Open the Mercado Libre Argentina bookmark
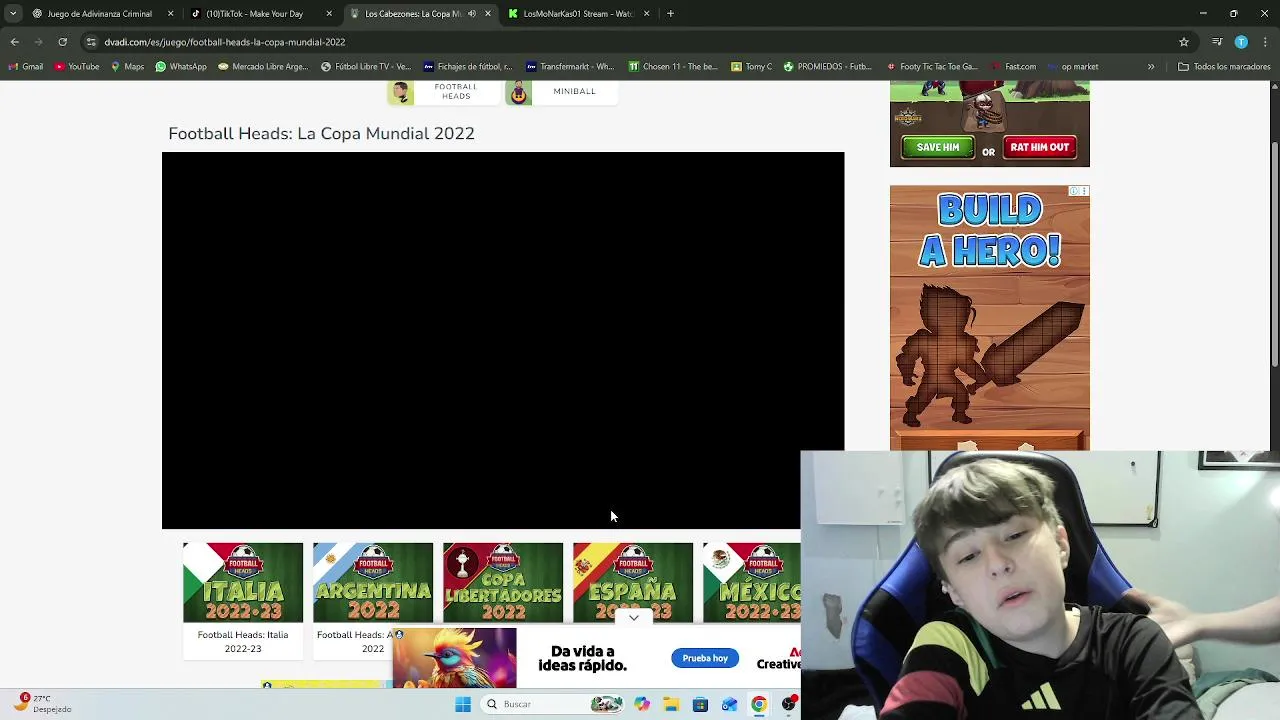1280x720 pixels. (263, 67)
